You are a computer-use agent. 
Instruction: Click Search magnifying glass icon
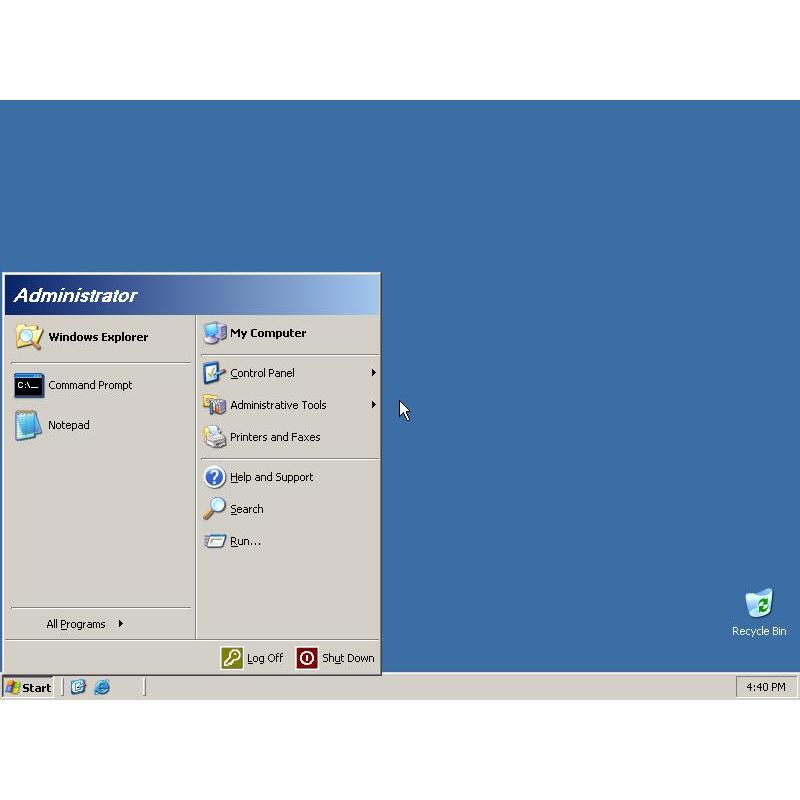214,509
